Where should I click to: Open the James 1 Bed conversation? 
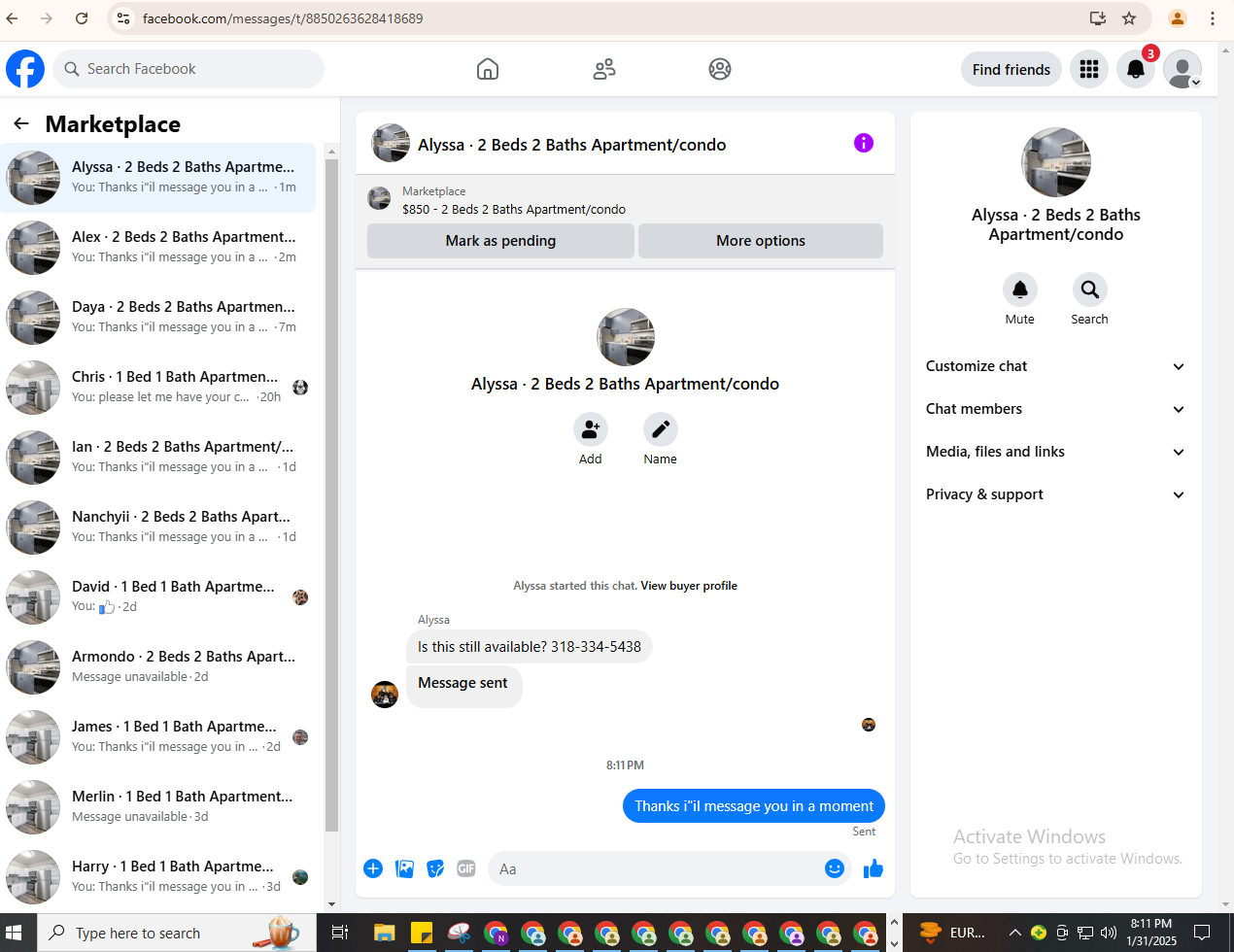click(158, 737)
